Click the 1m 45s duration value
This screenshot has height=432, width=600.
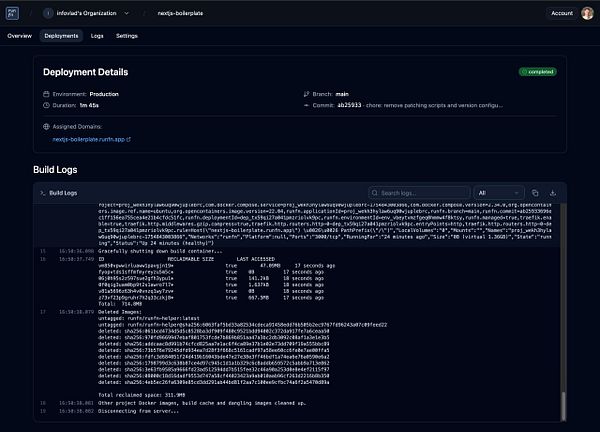[89, 105]
